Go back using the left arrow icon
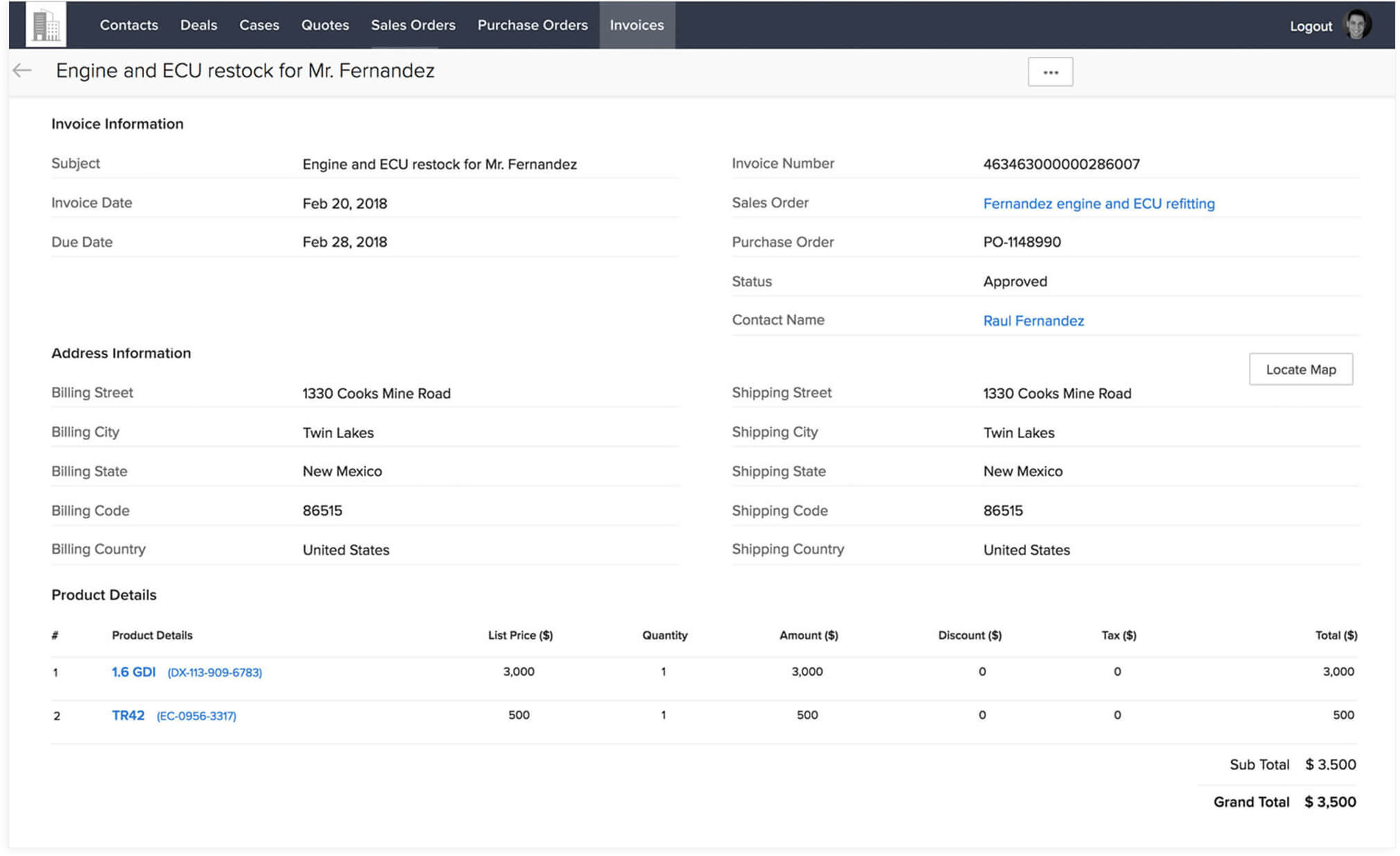 click(x=22, y=70)
